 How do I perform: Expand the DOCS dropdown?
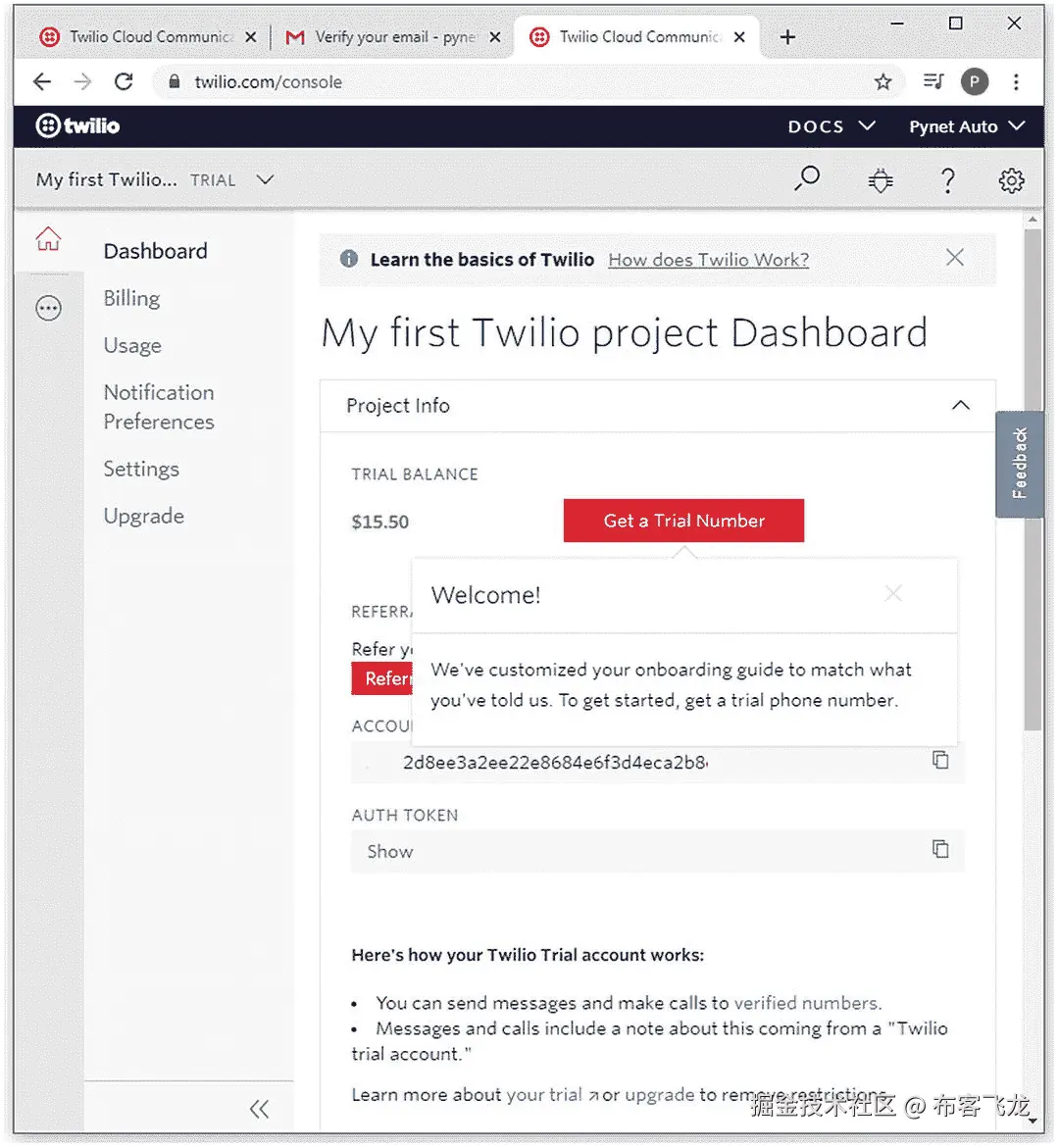(x=832, y=126)
